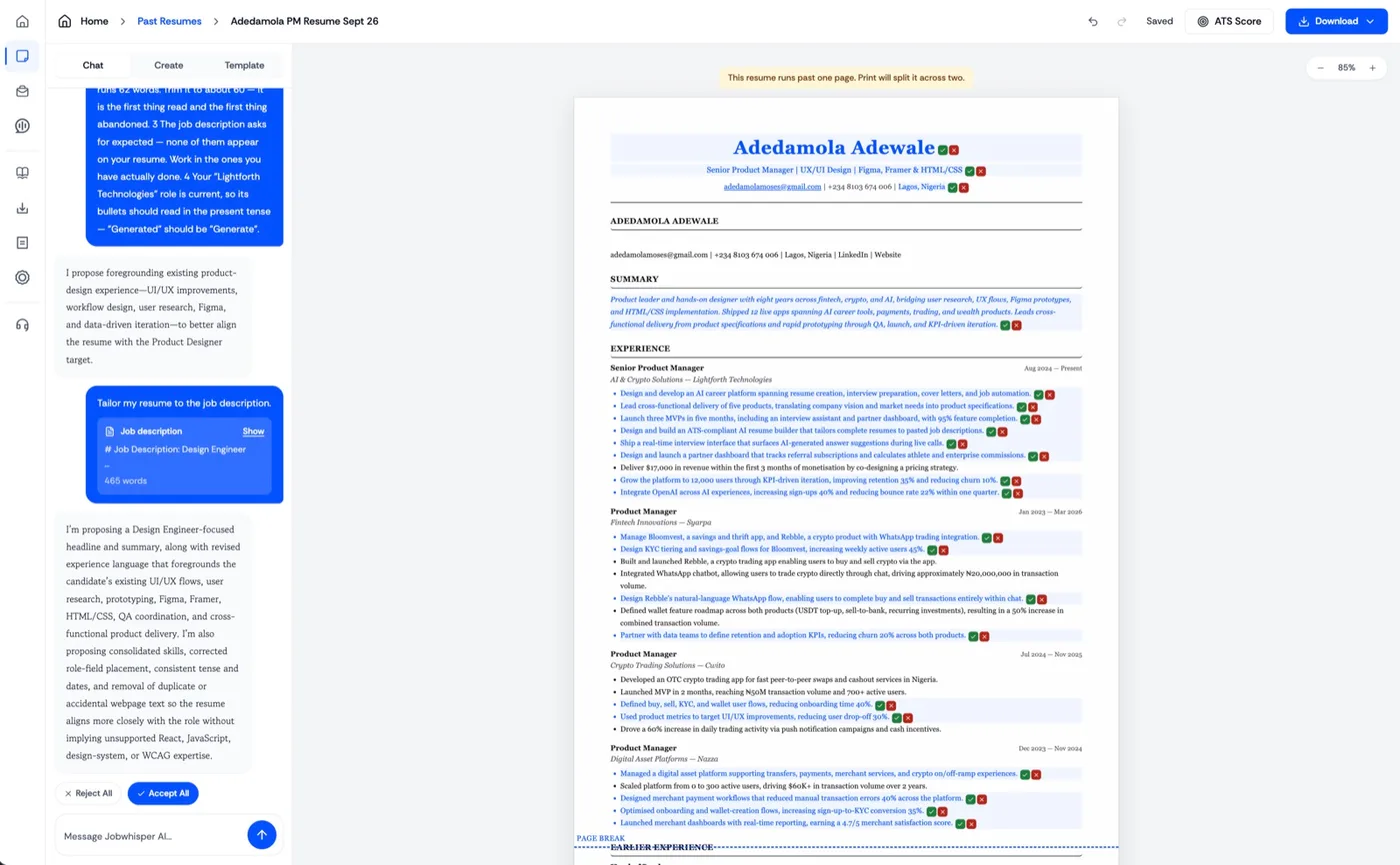Image resolution: width=1400 pixels, height=865 pixels.
Task: Send the chat message with arrow button
Action: (261, 835)
